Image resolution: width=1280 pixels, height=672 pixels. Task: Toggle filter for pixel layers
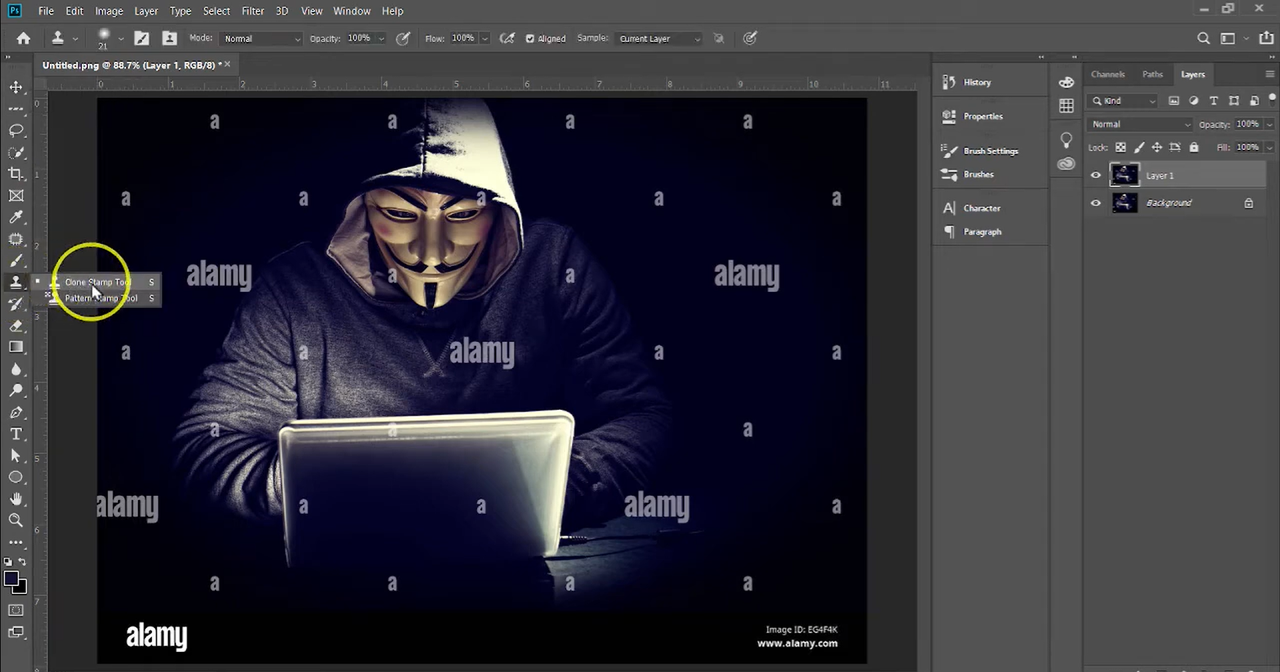coord(1173,101)
